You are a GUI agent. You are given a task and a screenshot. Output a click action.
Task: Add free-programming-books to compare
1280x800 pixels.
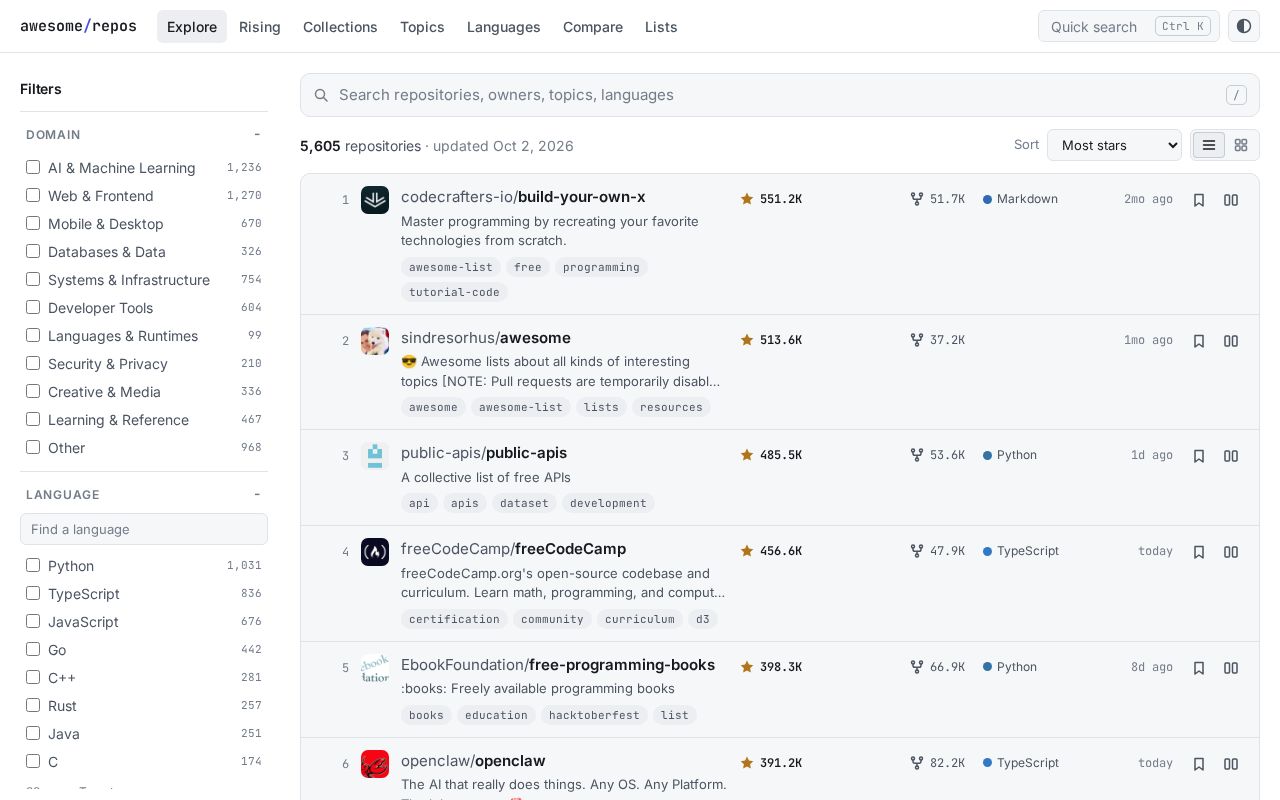pyautogui.click(x=1231, y=668)
